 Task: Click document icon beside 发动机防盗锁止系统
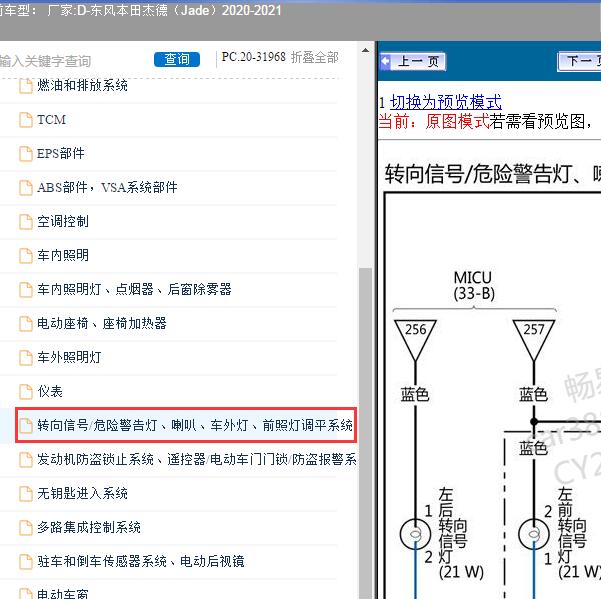(x=26, y=460)
